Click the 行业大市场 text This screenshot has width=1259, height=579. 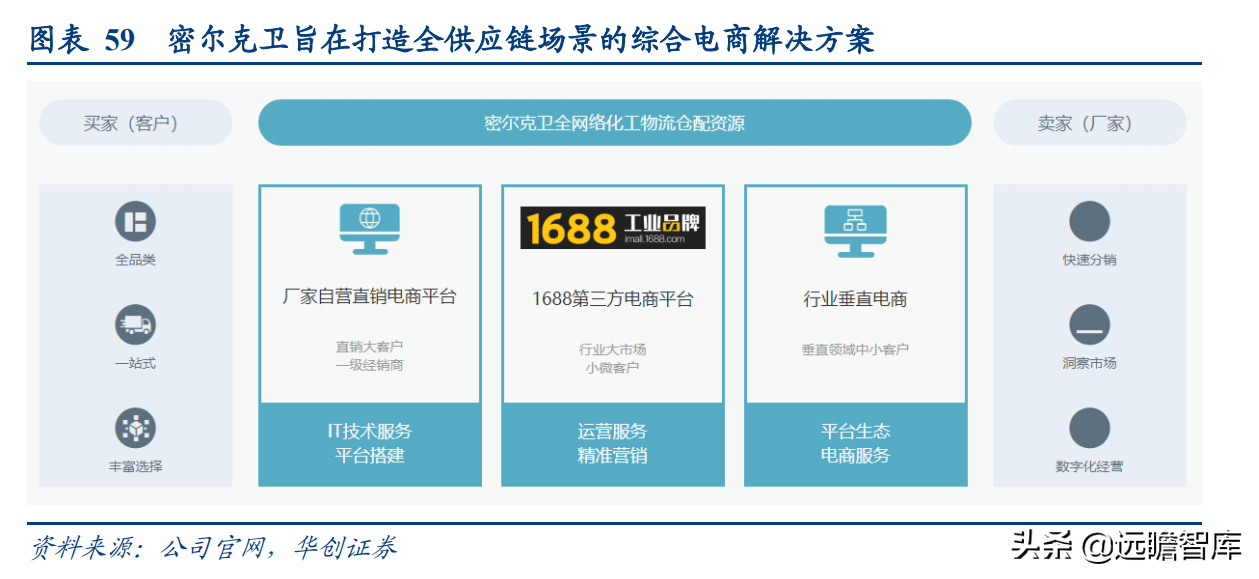click(x=613, y=349)
